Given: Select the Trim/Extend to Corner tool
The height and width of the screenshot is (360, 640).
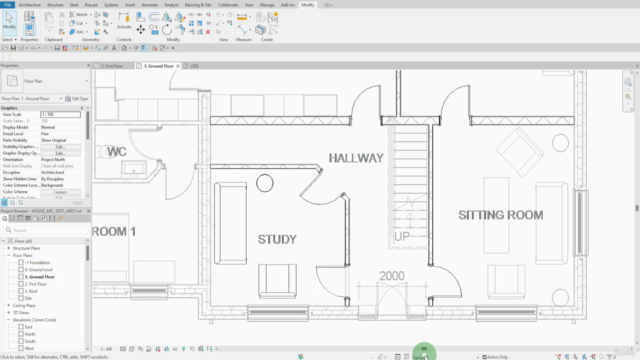Looking at the screenshot, I should pyautogui.click(x=180, y=29).
